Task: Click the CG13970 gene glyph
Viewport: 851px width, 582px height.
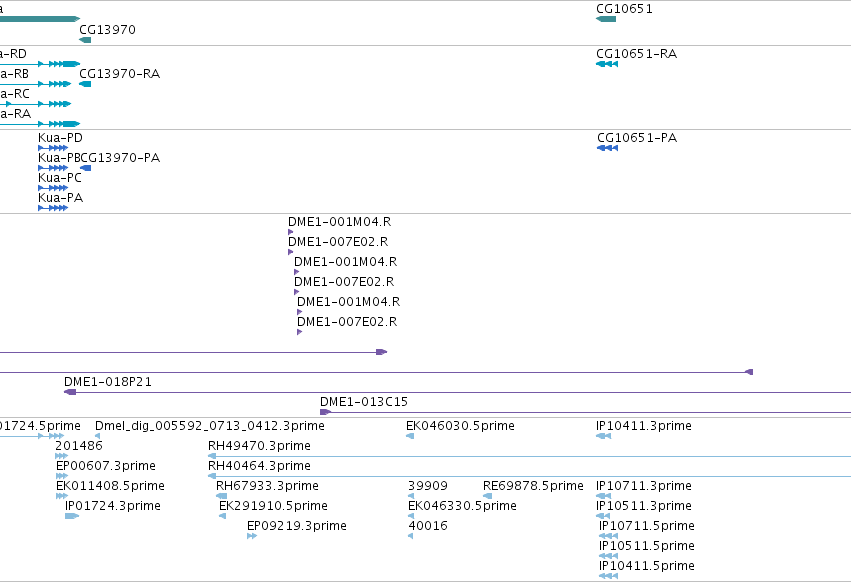Action: click(x=85, y=40)
